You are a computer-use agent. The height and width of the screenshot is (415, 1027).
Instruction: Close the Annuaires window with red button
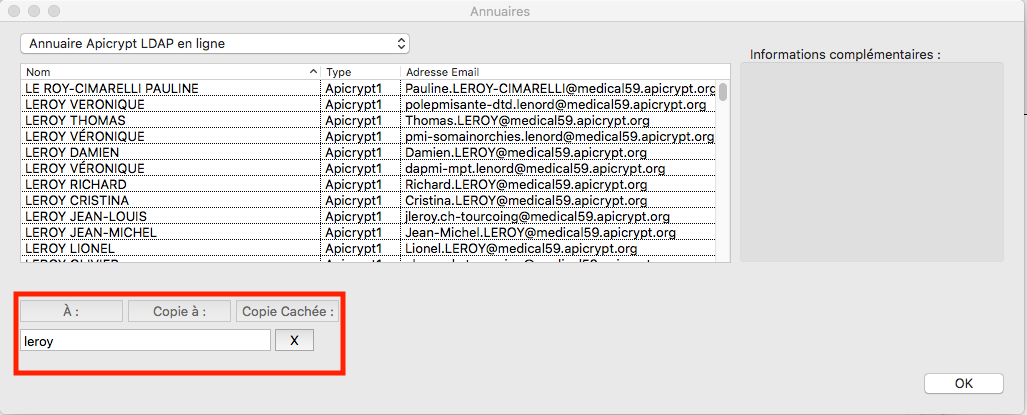[x=15, y=11]
